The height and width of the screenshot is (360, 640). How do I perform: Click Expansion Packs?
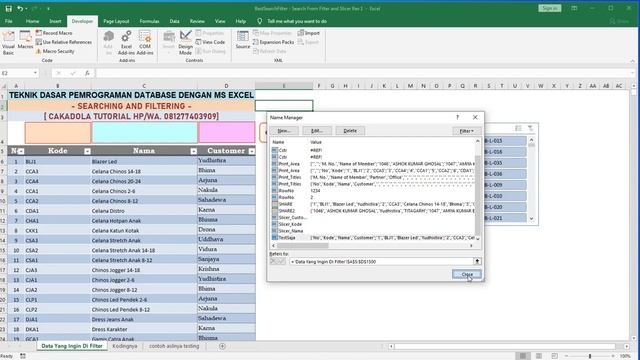(x=273, y=42)
